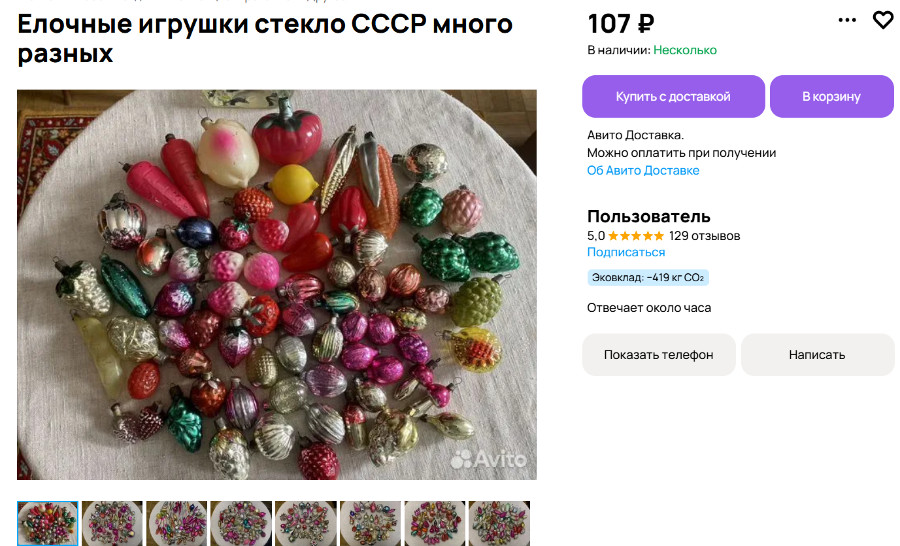Viewport: 900px width, 546px height.
Task: Open the three-dots more options menu
Action: (x=847, y=20)
